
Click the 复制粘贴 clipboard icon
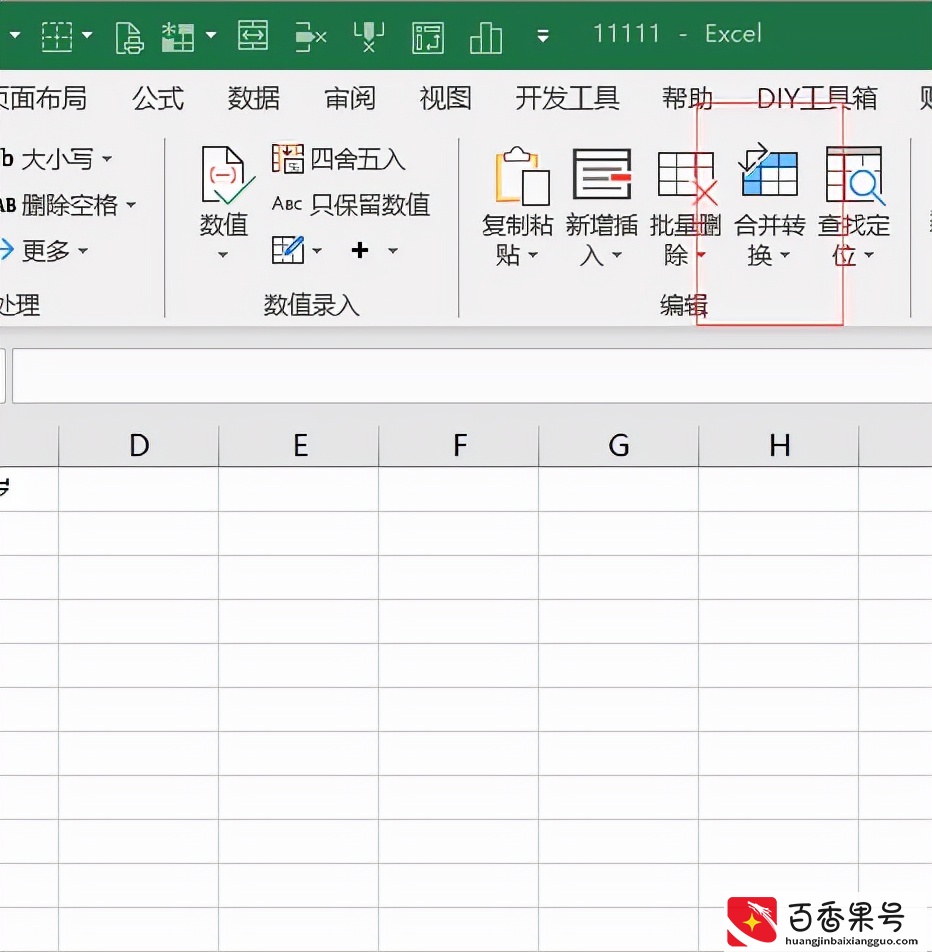pyautogui.click(x=522, y=176)
